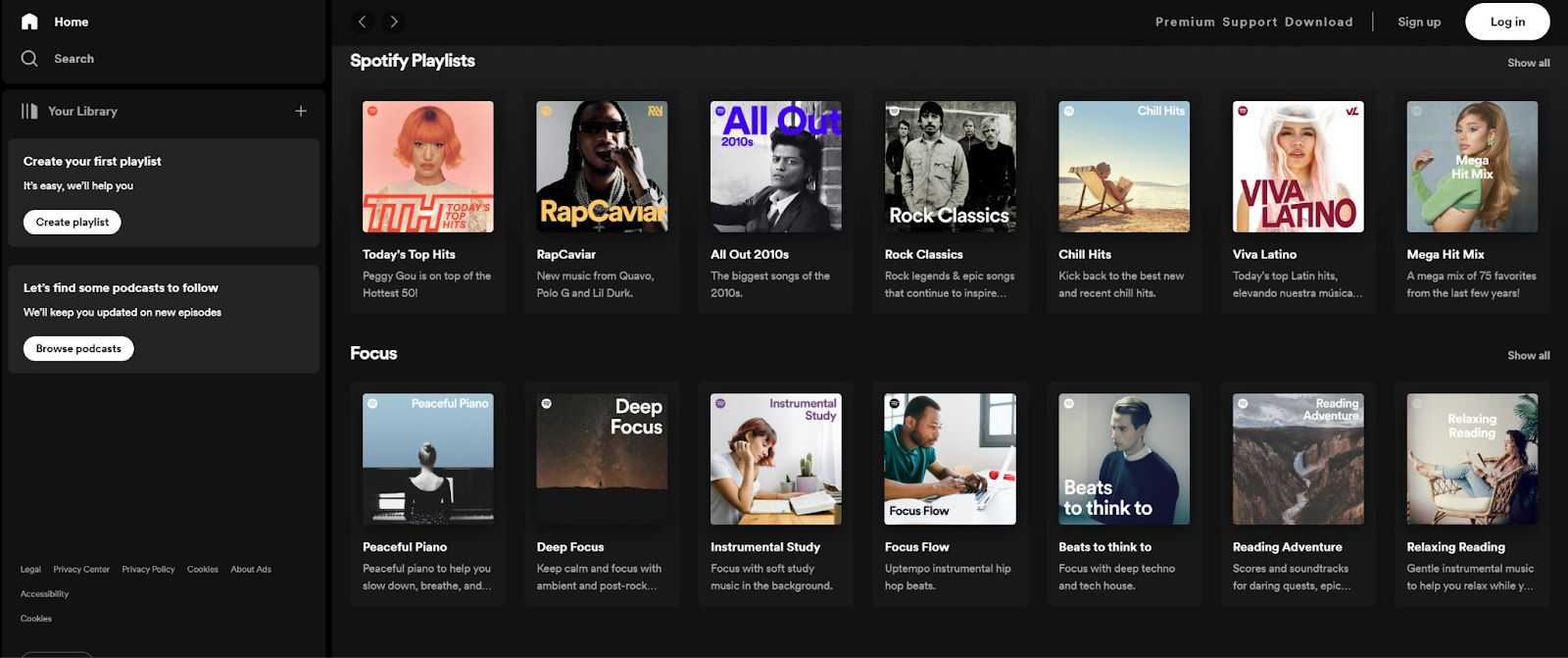The height and width of the screenshot is (658, 1568).
Task: Click the plus icon to create playlist
Action: coord(301,111)
